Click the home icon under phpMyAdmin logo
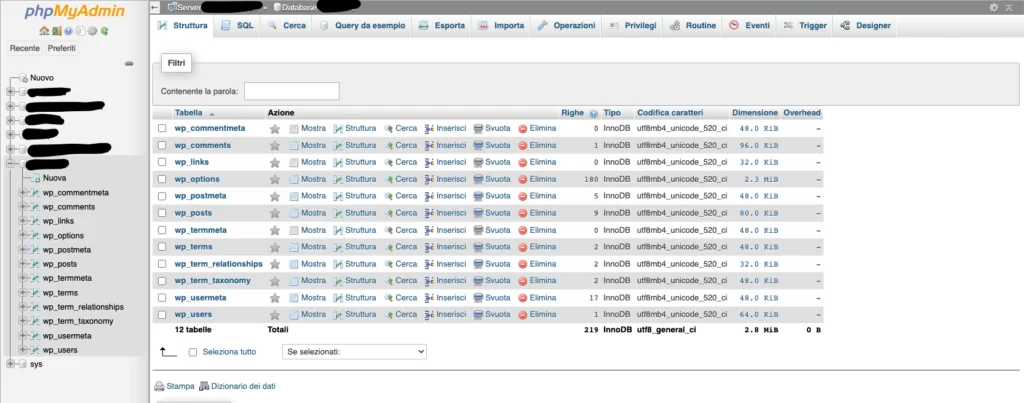The width and height of the screenshot is (1024, 403). pos(44,31)
